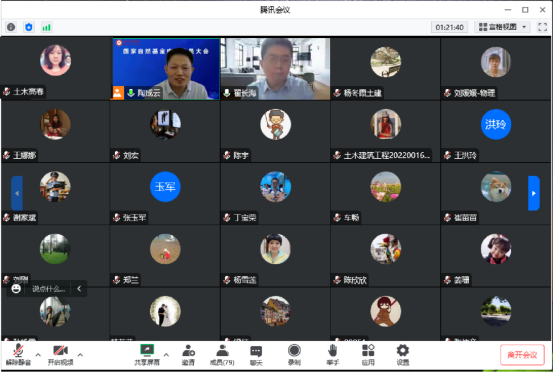
Task: Click the say something chat input
Action: point(49,289)
